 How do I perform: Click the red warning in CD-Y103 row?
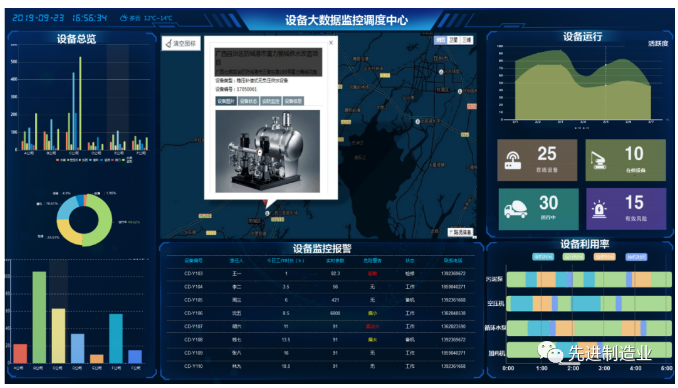[x=372, y=273]
